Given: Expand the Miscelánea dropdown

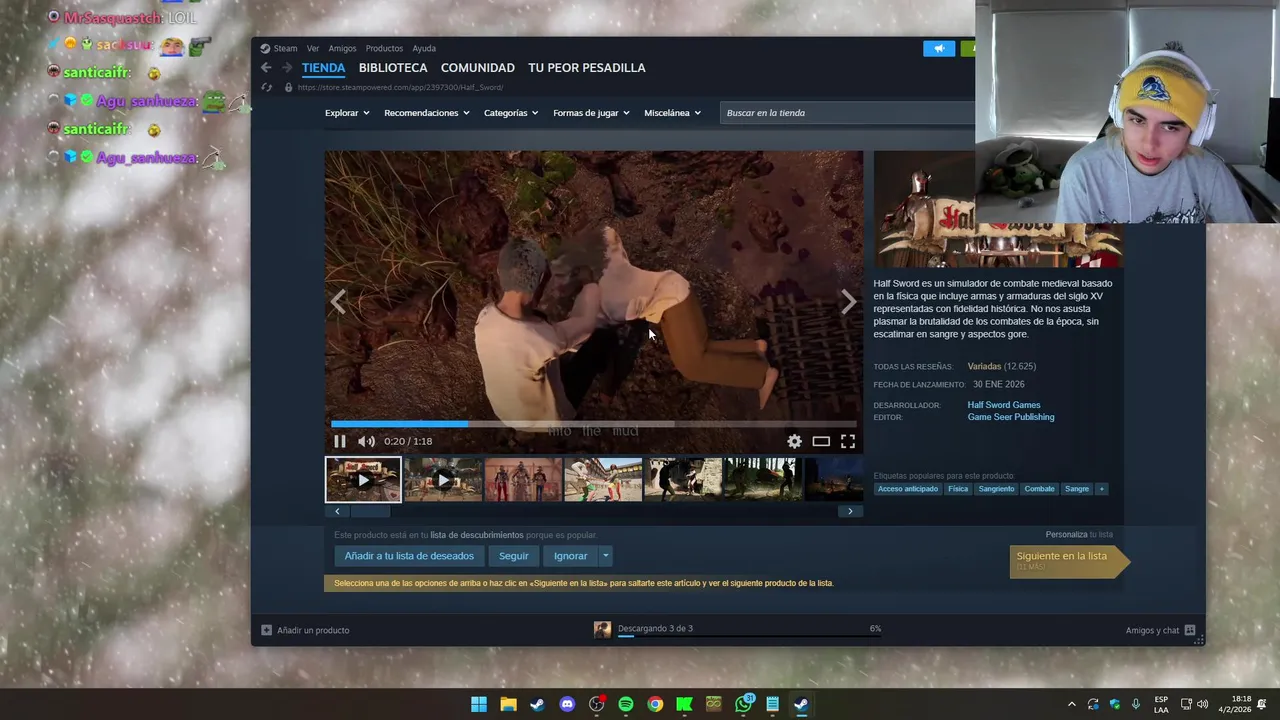Looking at the screenshot, I should pos(672,113).
